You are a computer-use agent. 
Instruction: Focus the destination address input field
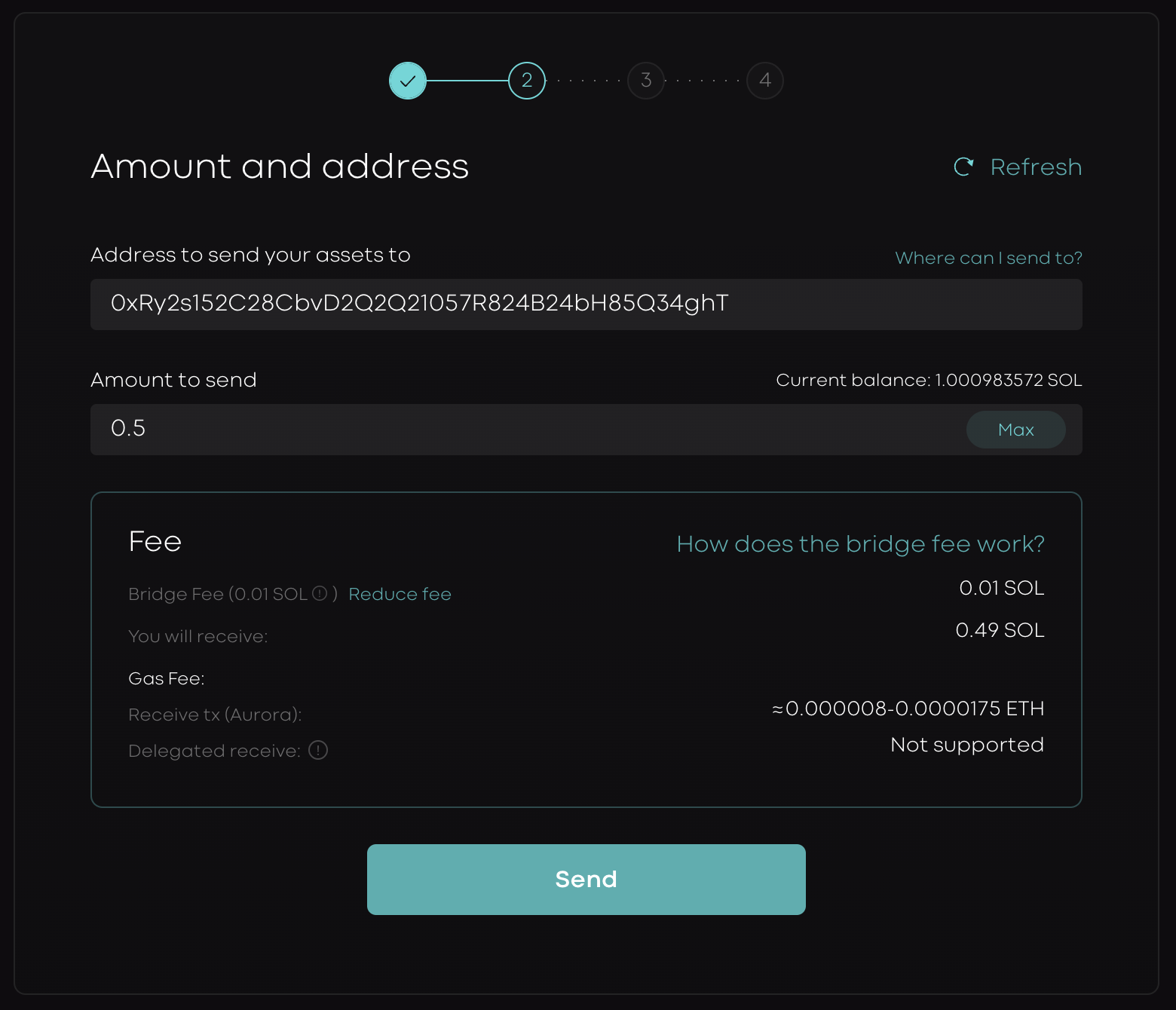click(x=586, y=305)
